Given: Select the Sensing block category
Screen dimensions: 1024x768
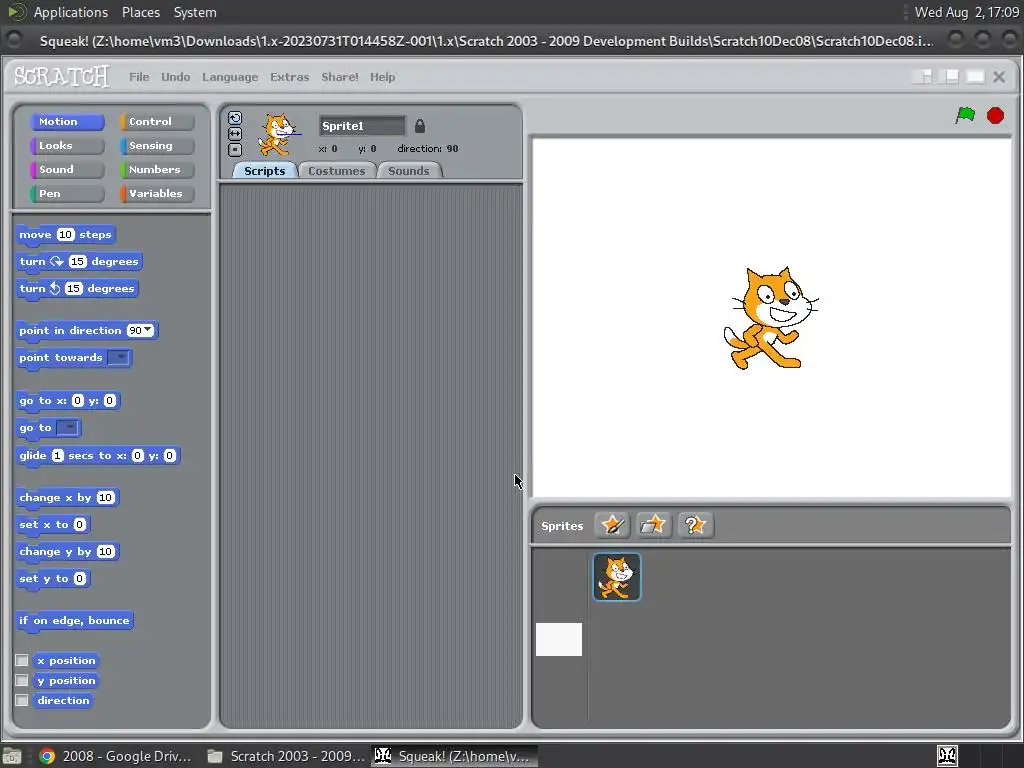Looking at the screenshot, I should [157, 146].
